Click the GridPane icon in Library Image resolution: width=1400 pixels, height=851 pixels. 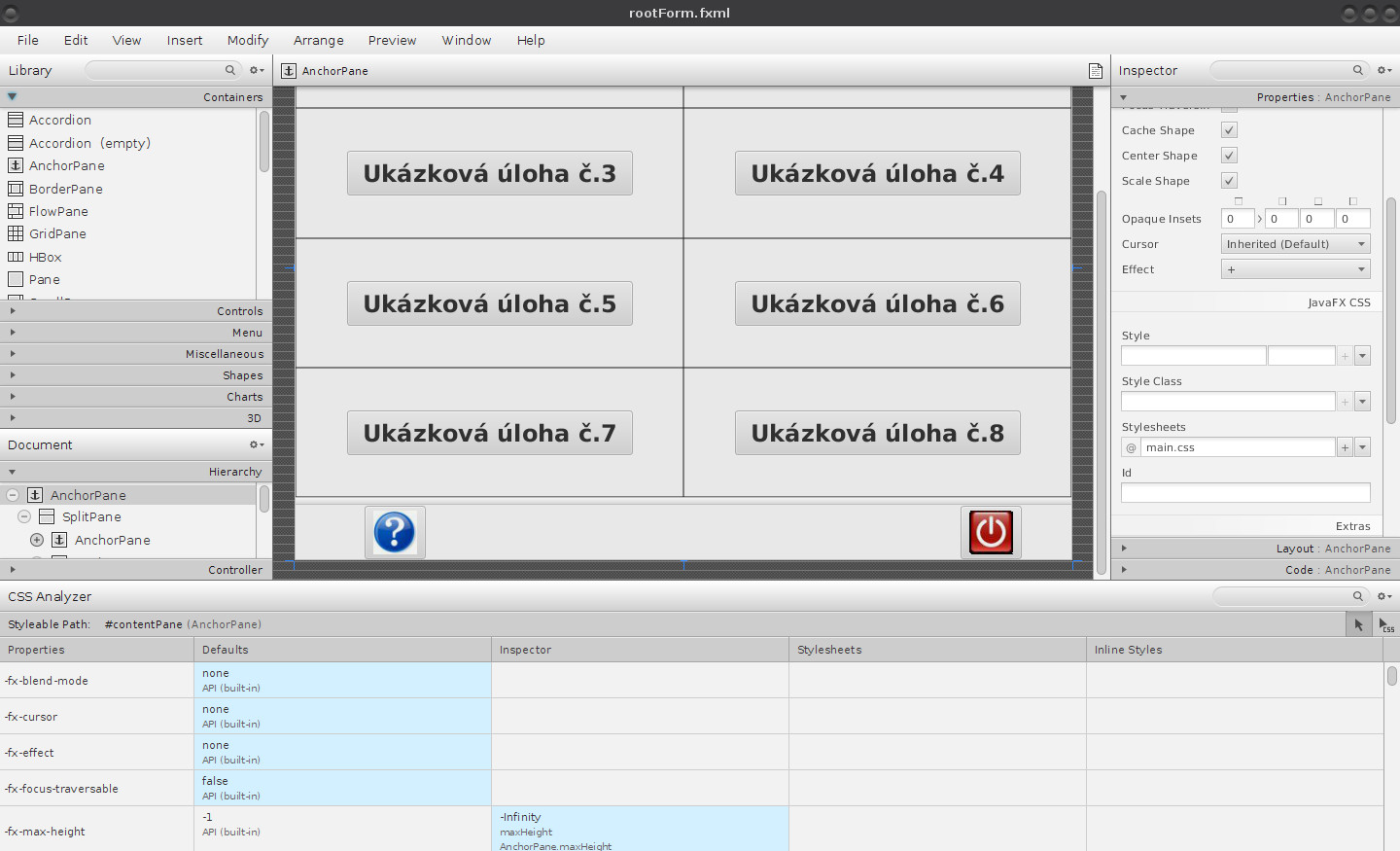16,233
